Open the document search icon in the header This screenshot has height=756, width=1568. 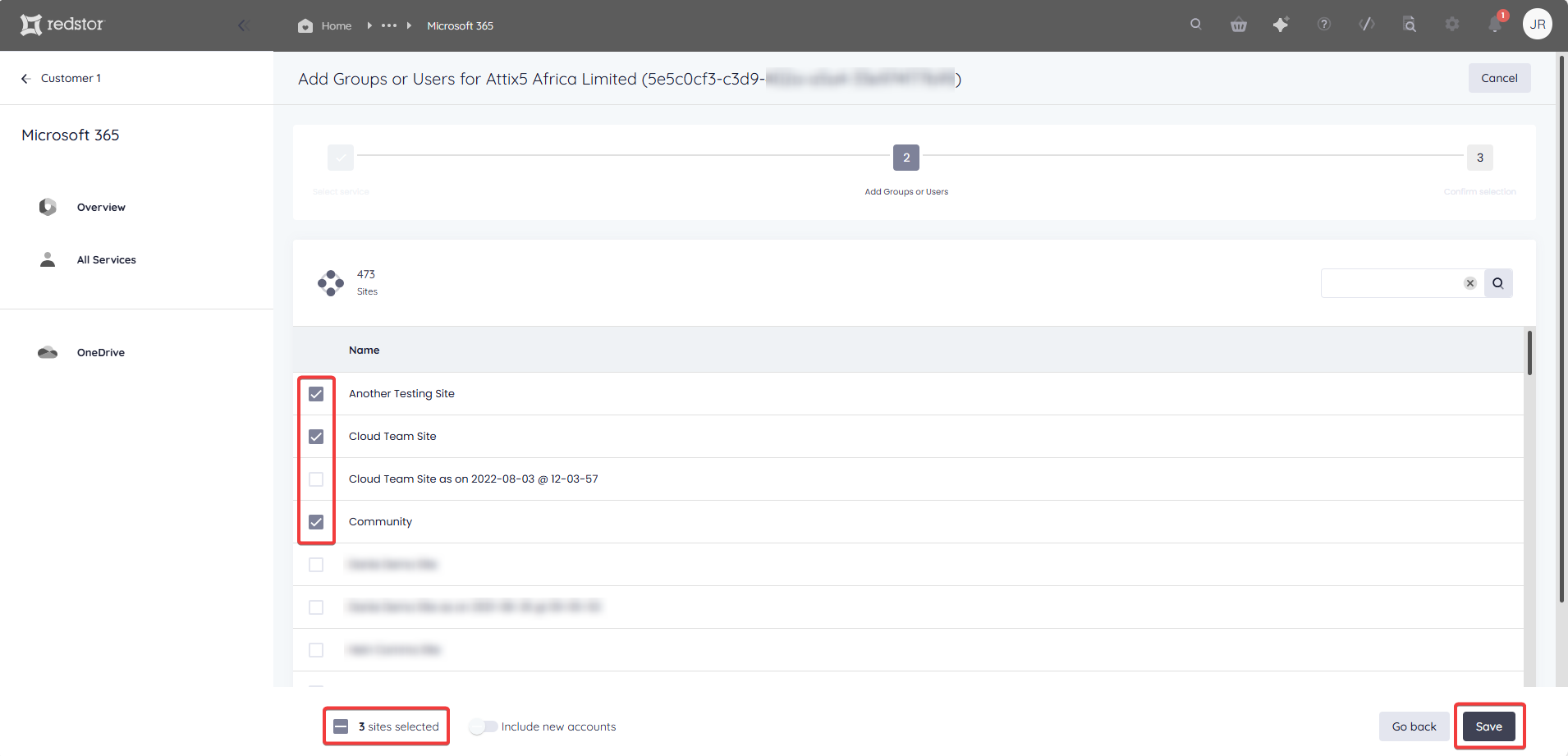[1410, 25]
